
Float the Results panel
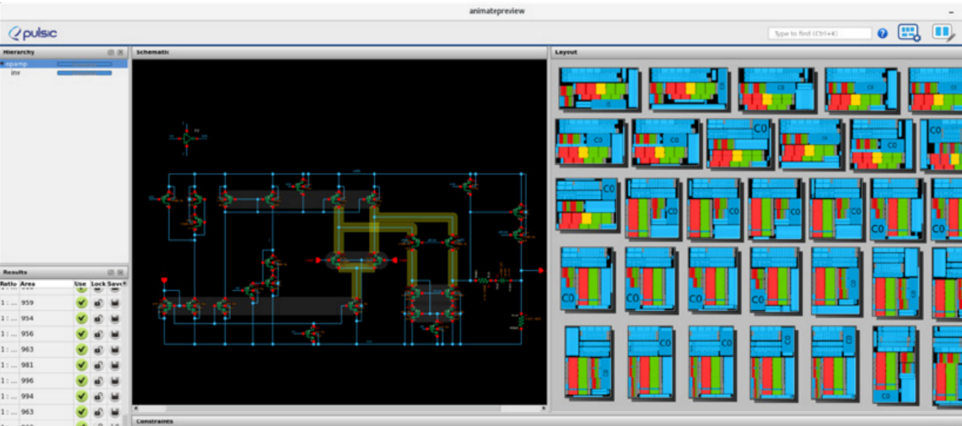pos(111,273)
